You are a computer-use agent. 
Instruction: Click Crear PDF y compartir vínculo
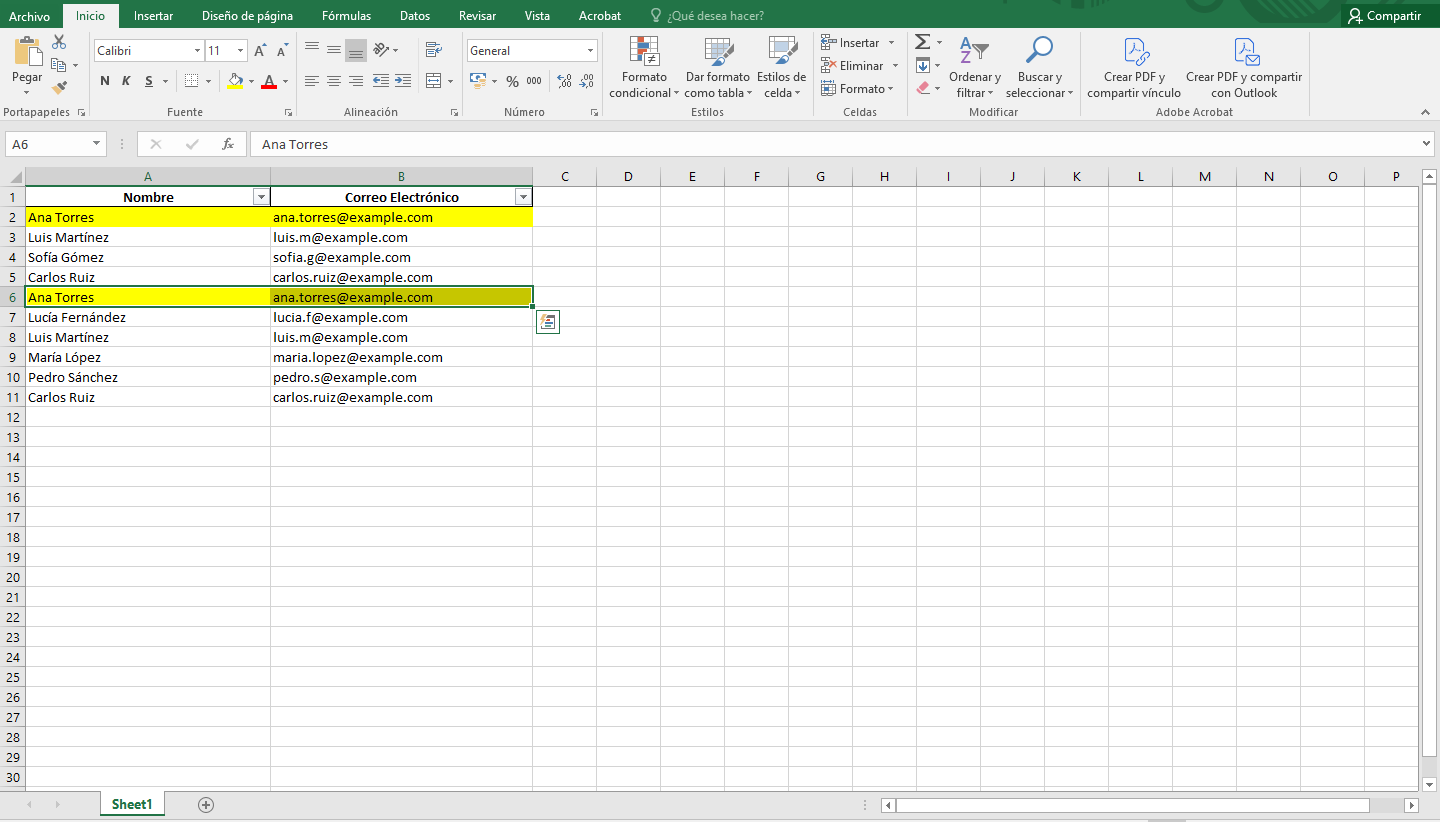(x=1134, y=68)
